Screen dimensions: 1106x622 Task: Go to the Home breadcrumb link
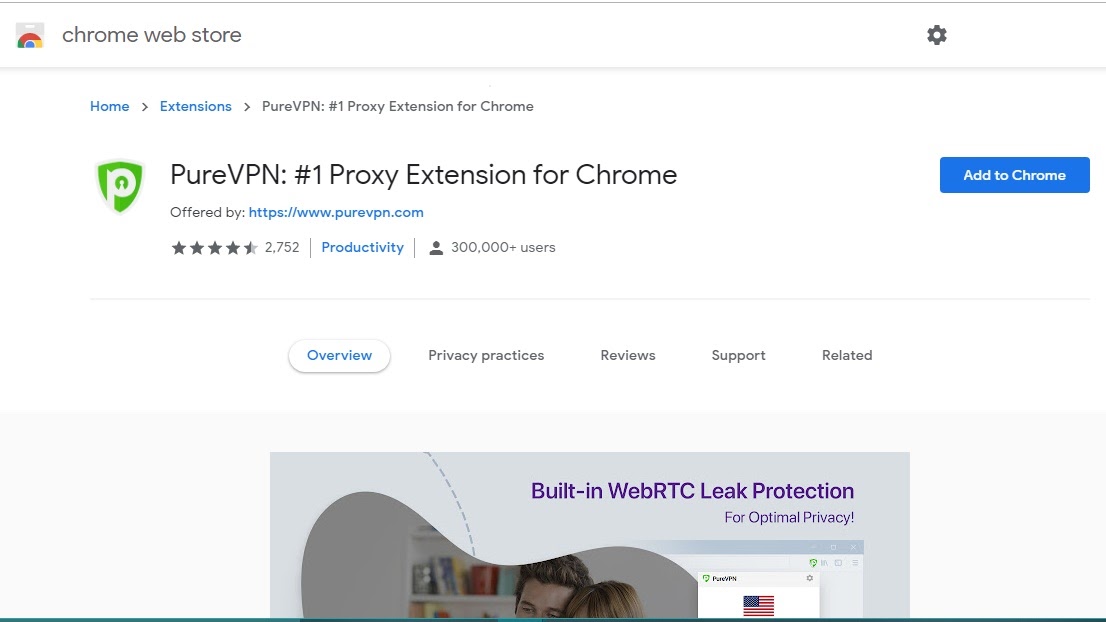pyautogui.click(x=109, y=106)
